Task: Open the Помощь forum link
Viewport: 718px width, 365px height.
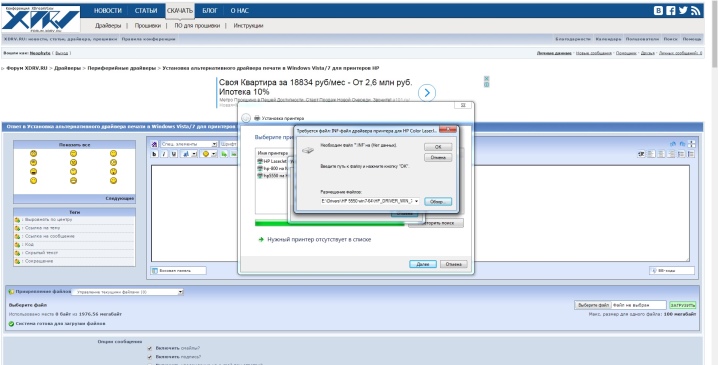Action: (692, 39)
